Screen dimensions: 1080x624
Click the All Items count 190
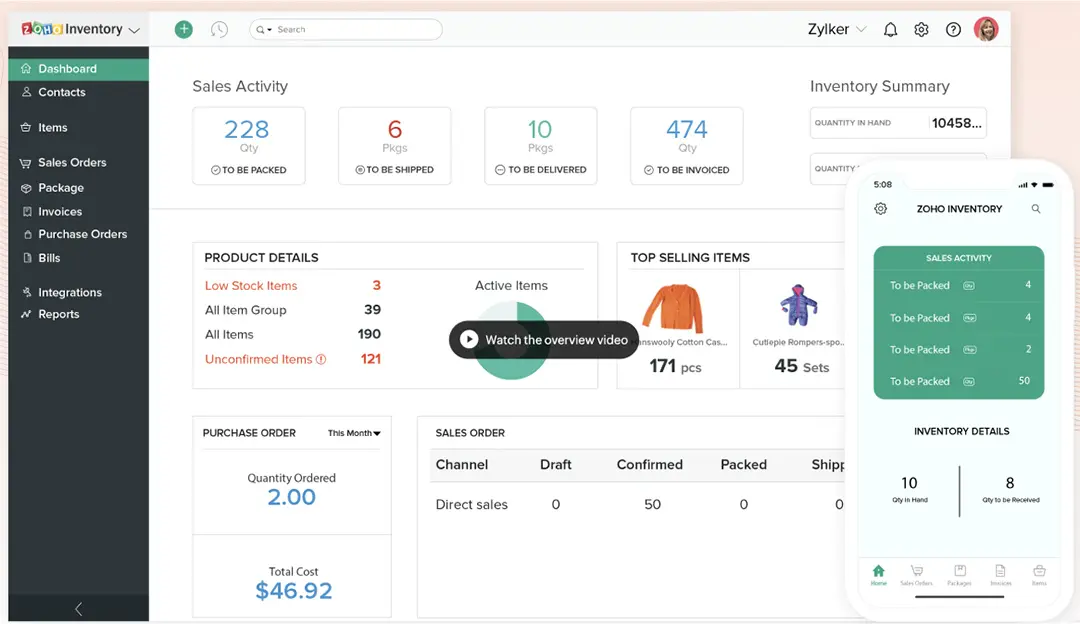click(x=369, y=334)
